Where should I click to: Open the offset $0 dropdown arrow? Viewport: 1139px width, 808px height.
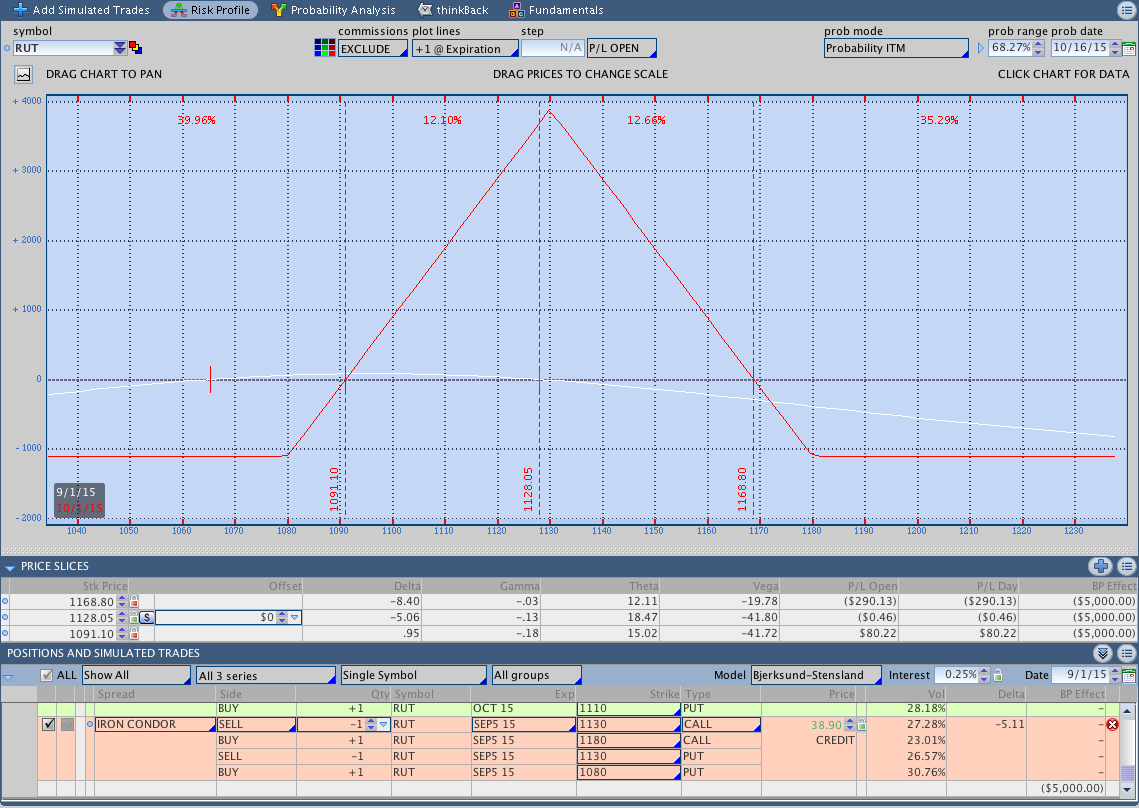coord(294,618)
